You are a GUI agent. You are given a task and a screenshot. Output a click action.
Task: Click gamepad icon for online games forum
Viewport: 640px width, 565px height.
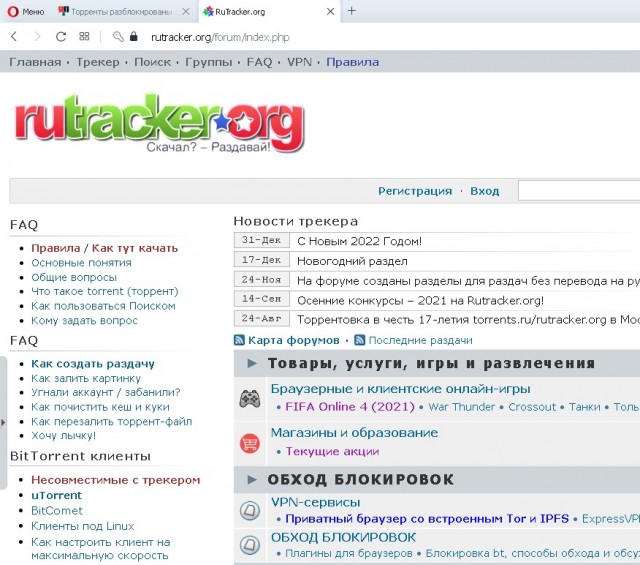[x=250, y=399]
